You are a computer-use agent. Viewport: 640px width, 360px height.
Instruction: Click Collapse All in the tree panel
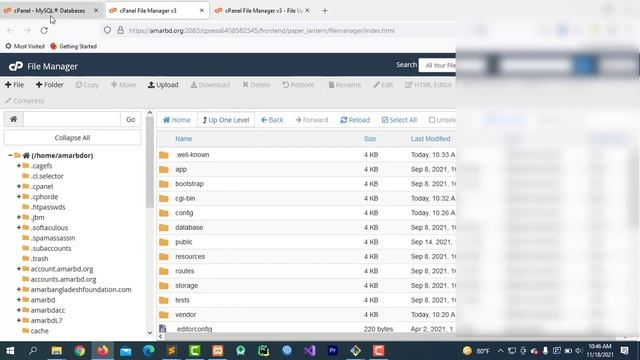[72, 138]
